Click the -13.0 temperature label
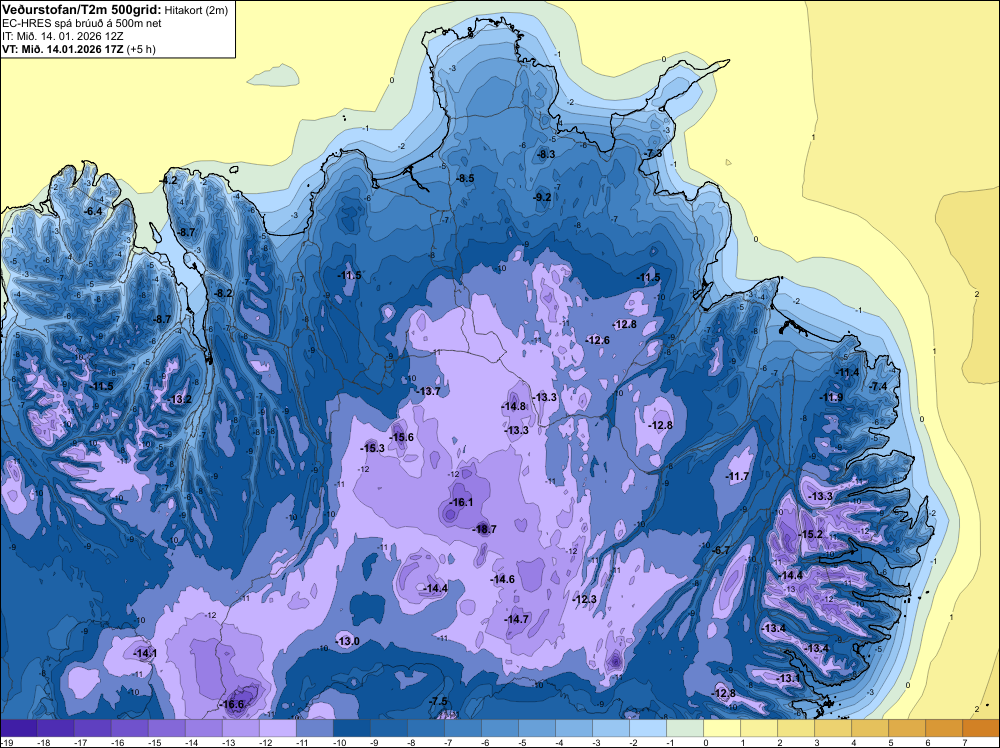Viewport: 1000px width, 748px height. click(x=348, y=641)
